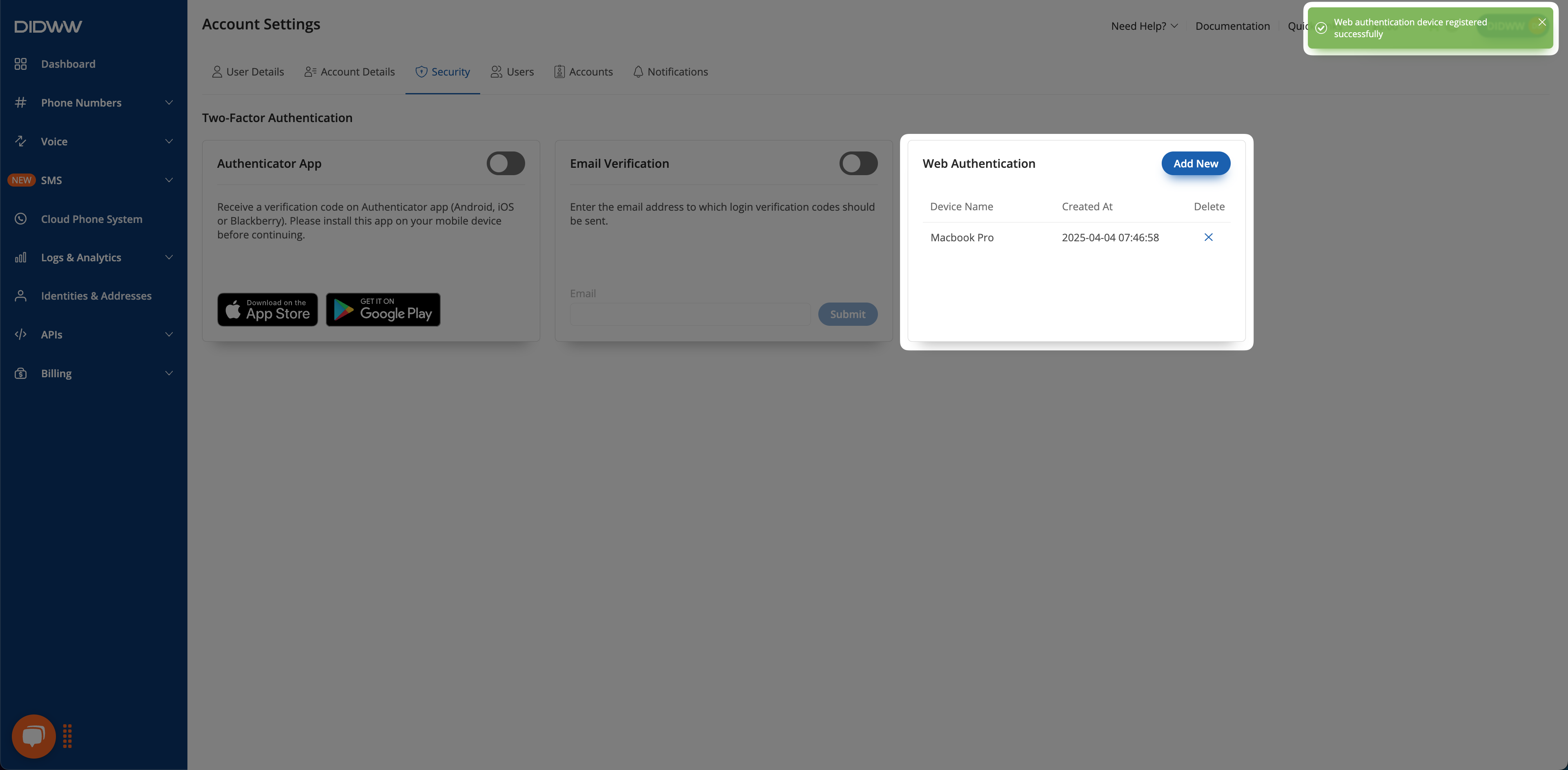
Task: Select the Security tab
Action: (443, 72)
